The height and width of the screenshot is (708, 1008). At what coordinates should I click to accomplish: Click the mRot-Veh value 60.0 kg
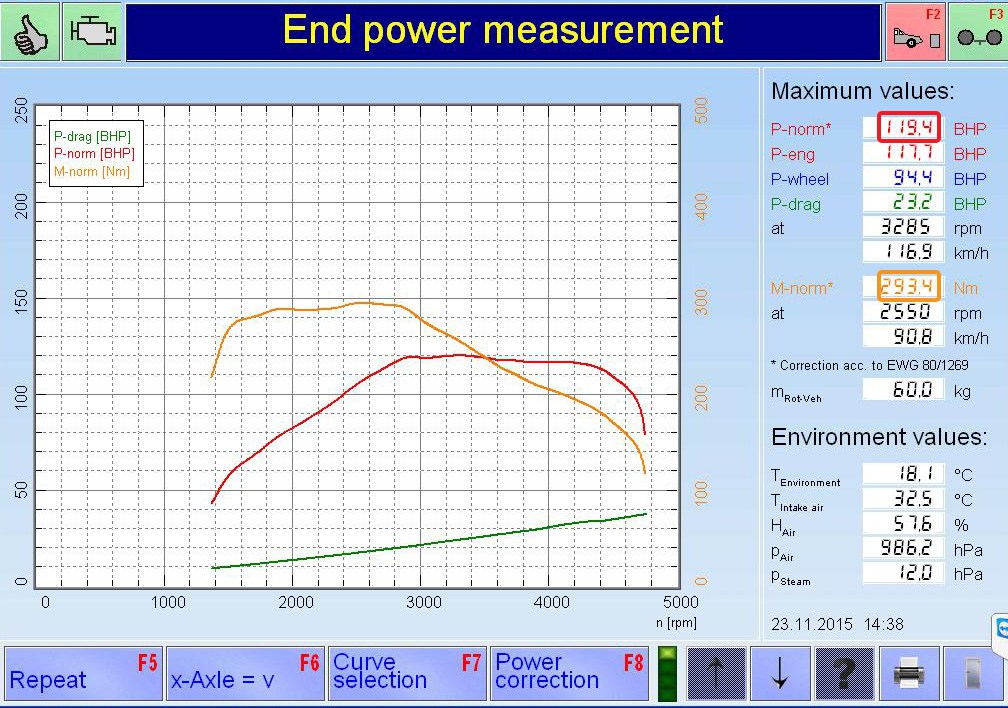pos(903,390)
